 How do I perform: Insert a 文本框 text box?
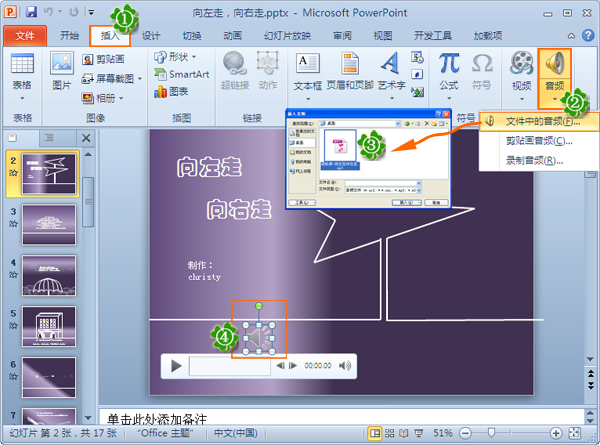pyautogui.click(x=308, y=64)
